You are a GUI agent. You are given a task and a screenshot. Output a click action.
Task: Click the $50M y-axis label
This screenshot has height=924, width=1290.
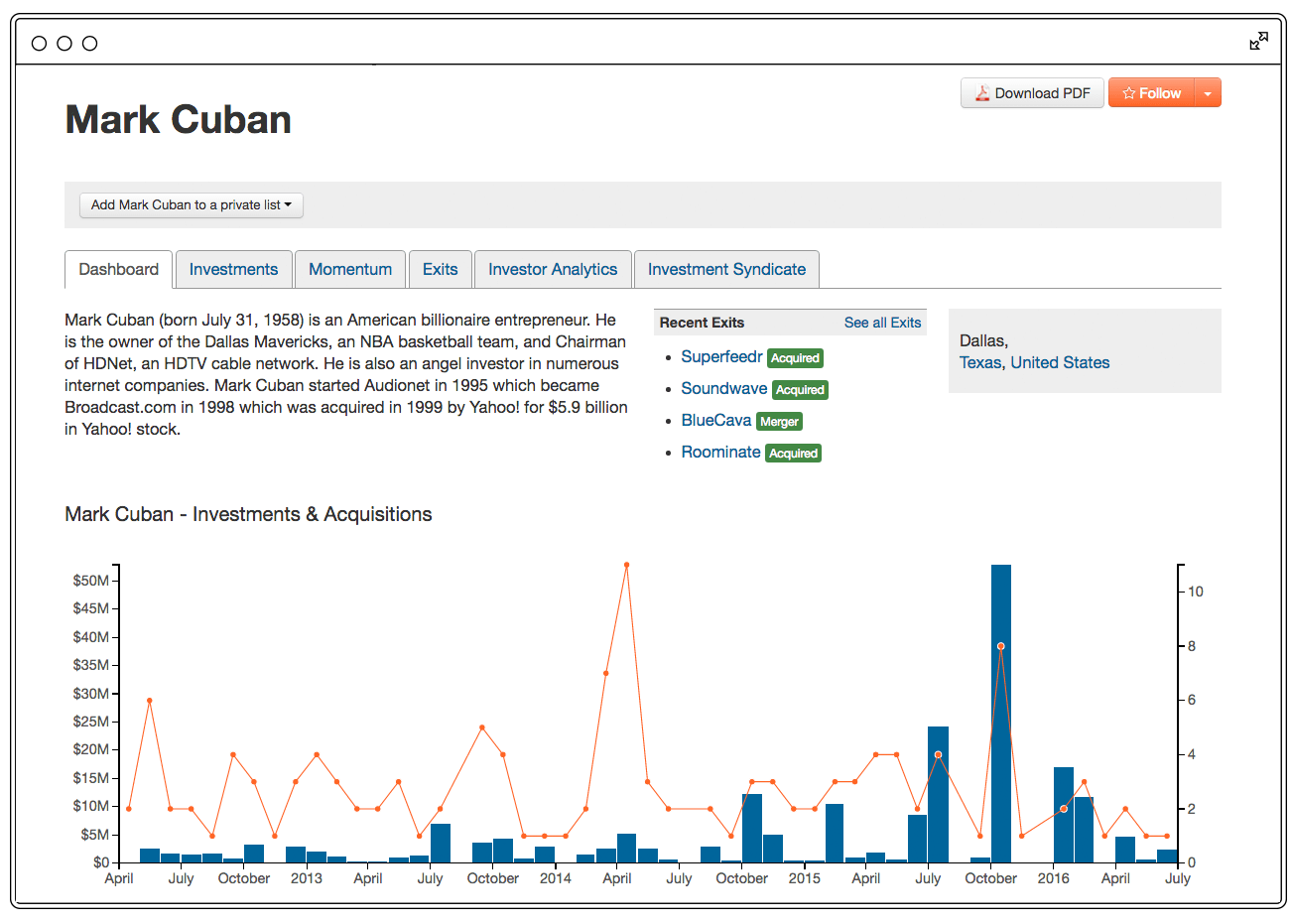[90, 581]
